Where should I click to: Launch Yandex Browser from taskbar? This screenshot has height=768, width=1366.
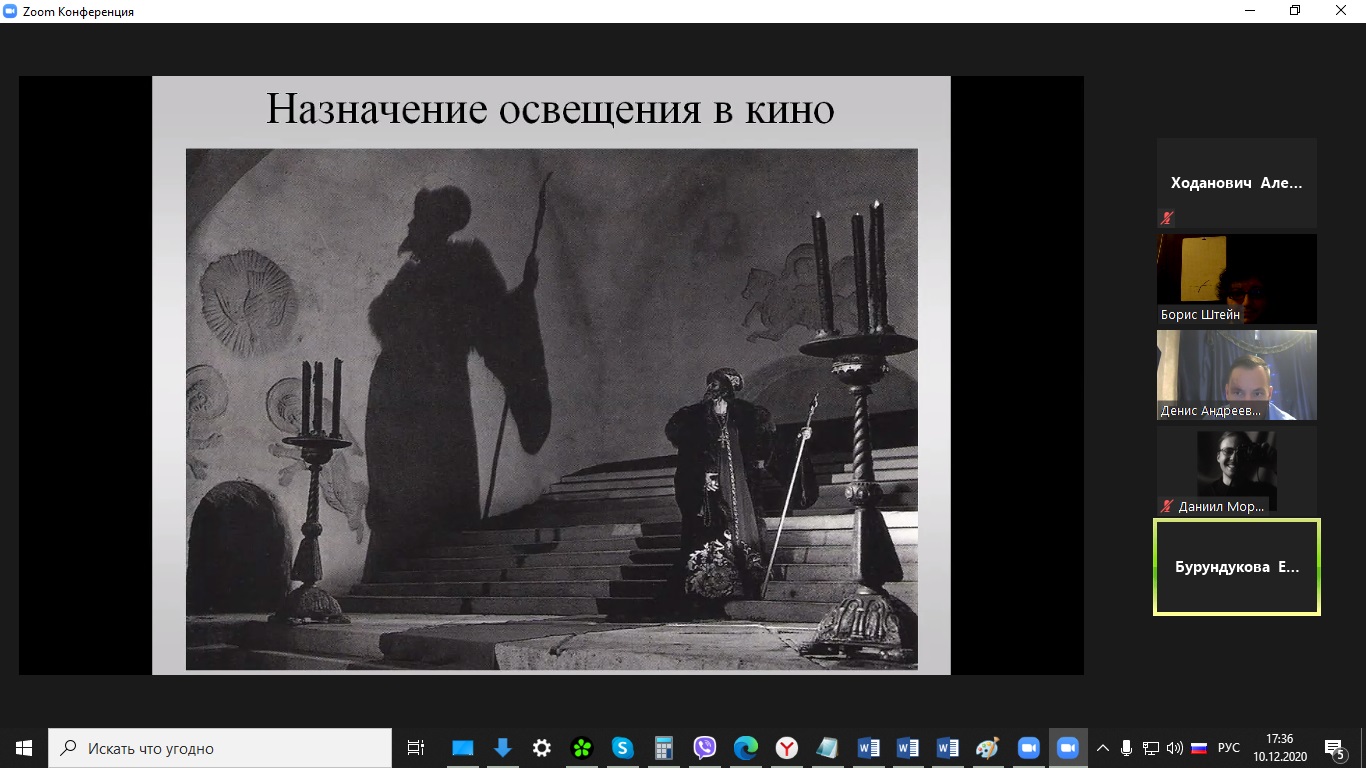click(787, 748)
